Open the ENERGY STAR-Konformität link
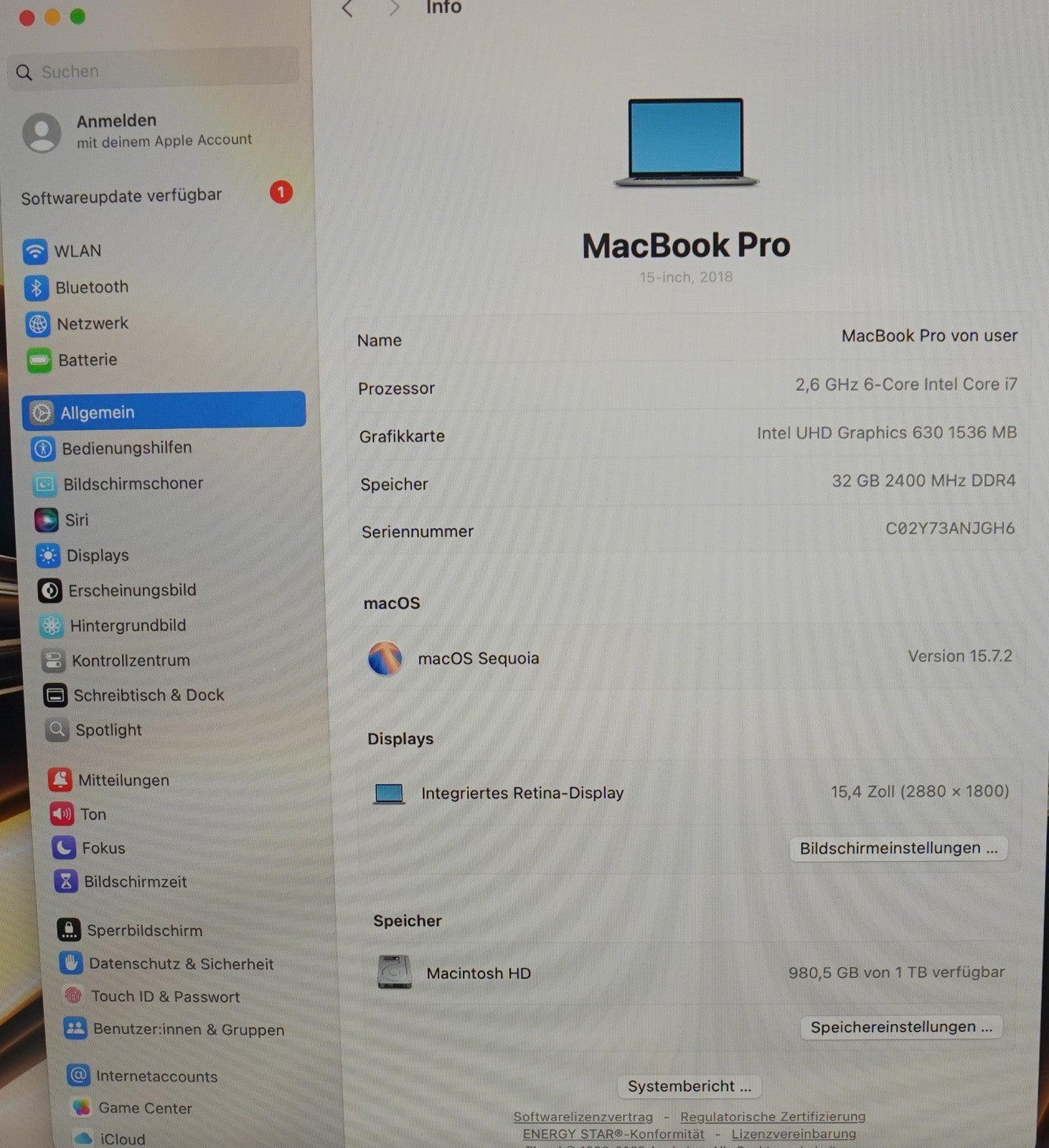This screenshot has height=1148, width=1049. coord(613,1134)
